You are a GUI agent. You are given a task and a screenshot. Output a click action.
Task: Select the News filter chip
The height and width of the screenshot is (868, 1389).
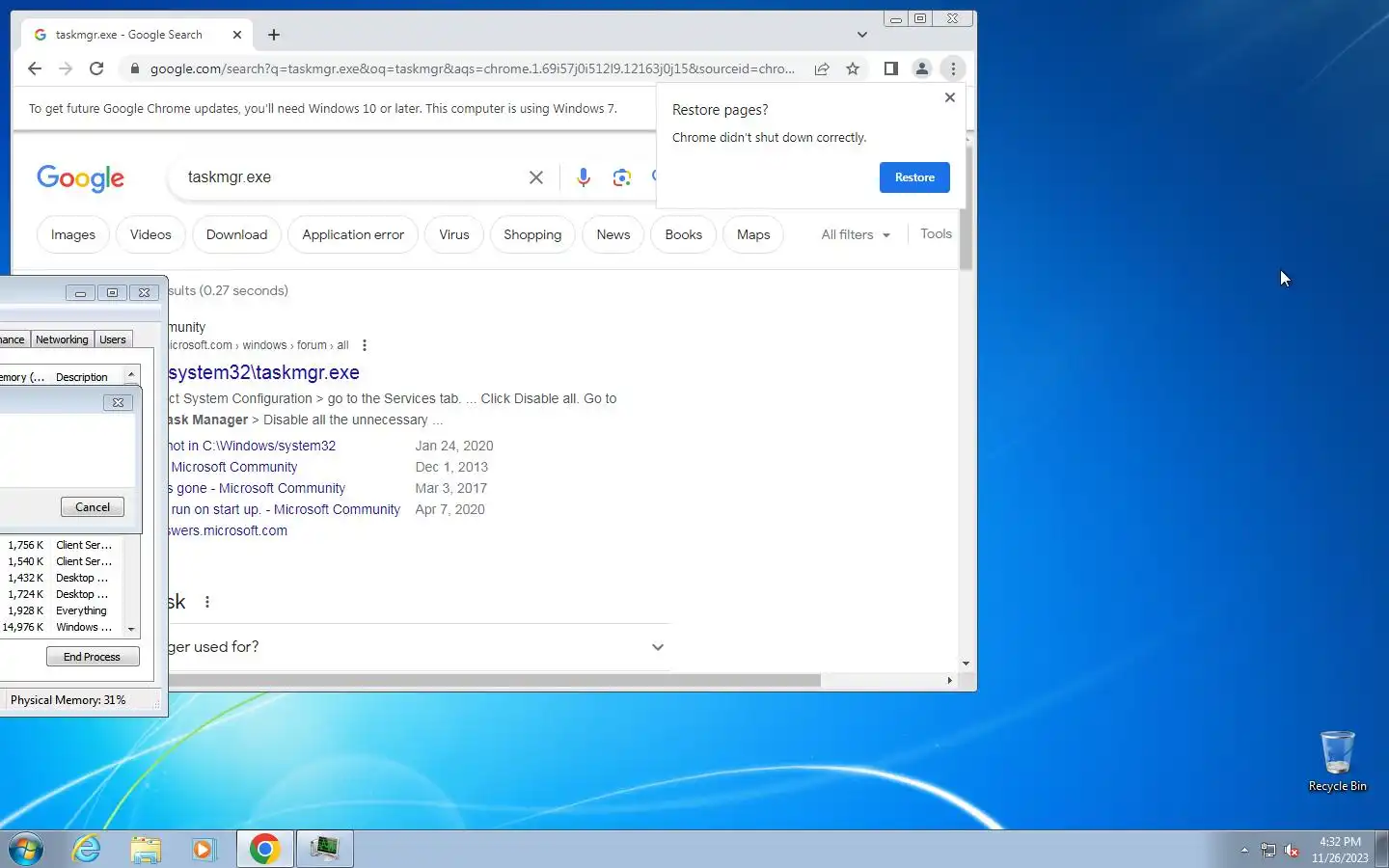click(x=613, y=234)
